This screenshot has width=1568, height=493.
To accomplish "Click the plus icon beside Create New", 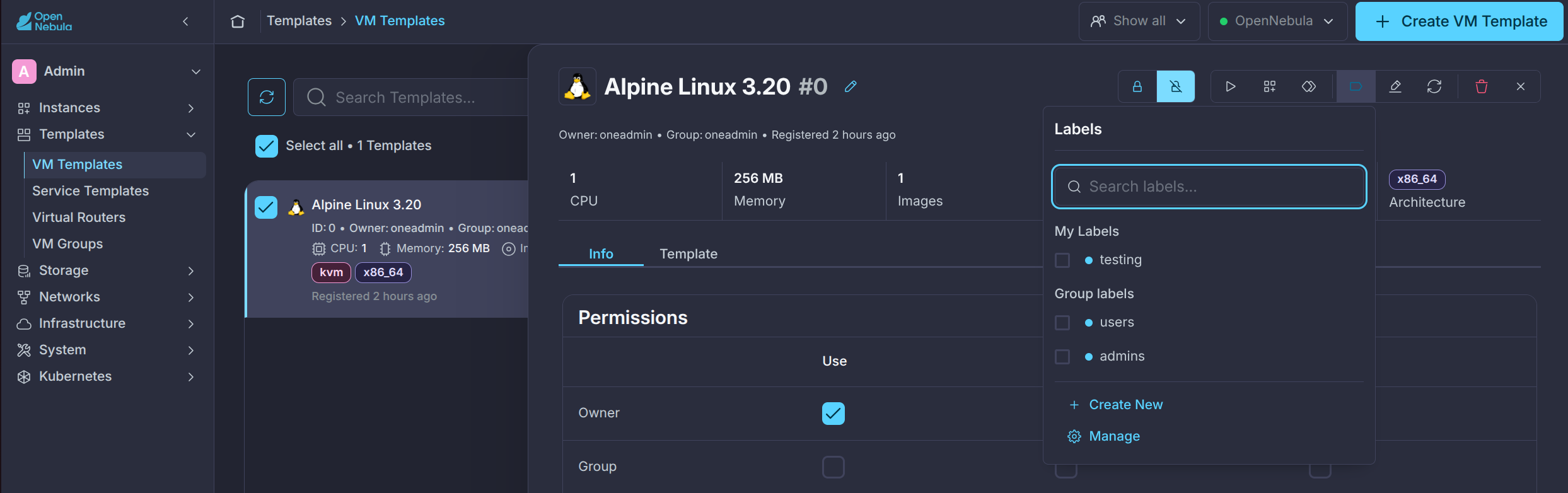I will click(x=1074, y=405).
